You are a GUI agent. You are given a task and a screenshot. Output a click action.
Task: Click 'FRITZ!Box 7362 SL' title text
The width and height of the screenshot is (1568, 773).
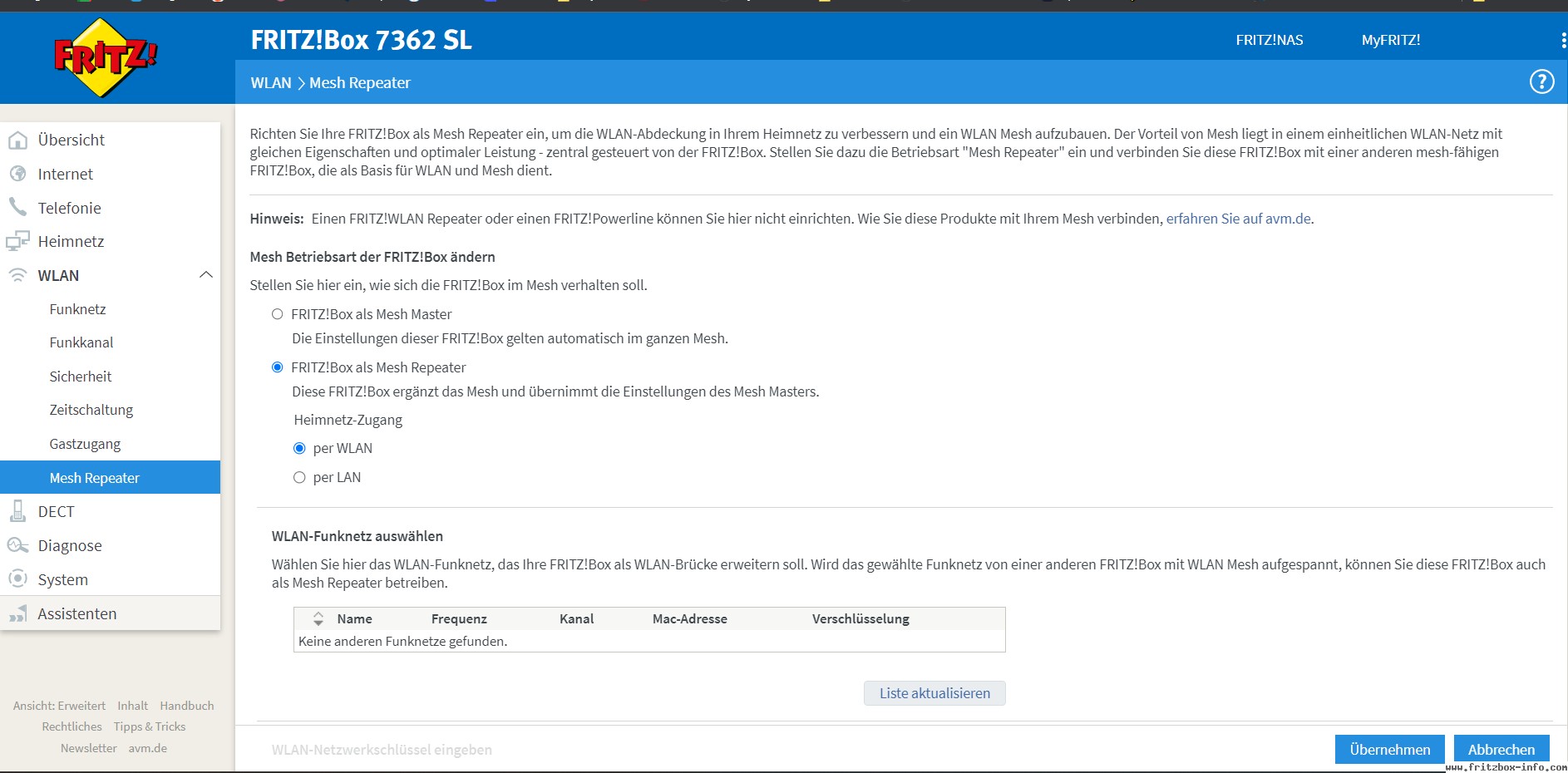pyautogui.click(x=361, y=40)
